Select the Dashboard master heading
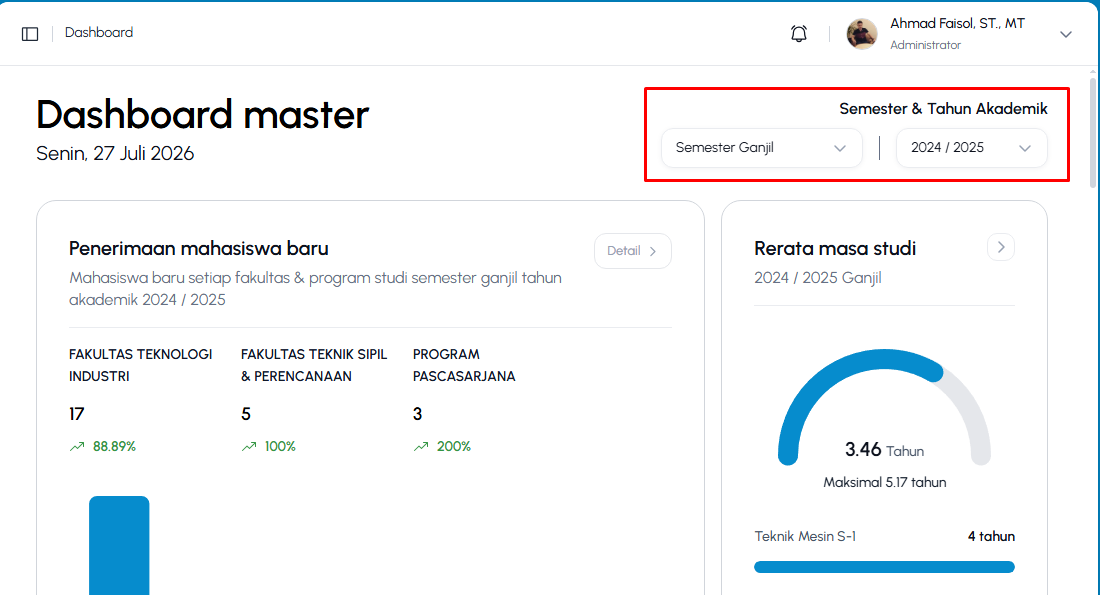 pos(203,114)
